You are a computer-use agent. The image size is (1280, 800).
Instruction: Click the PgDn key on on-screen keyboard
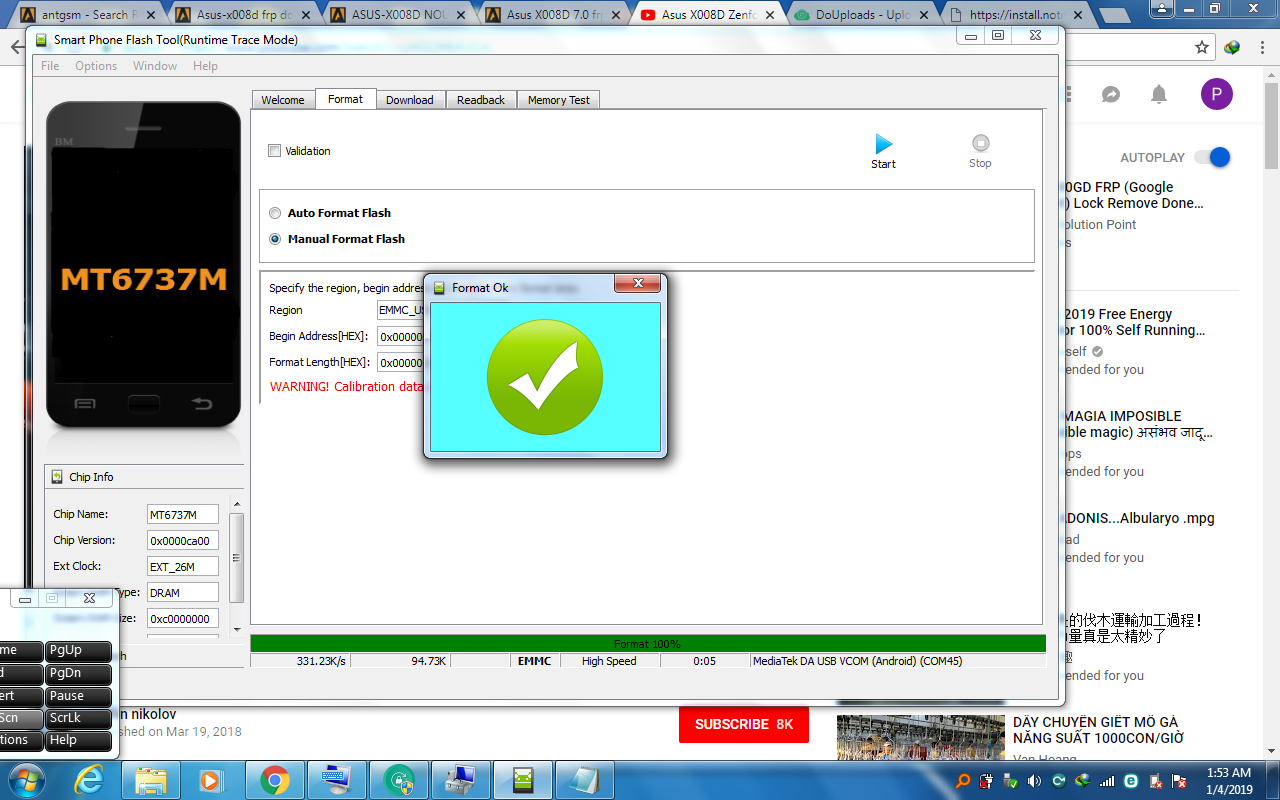click(78, 673)
